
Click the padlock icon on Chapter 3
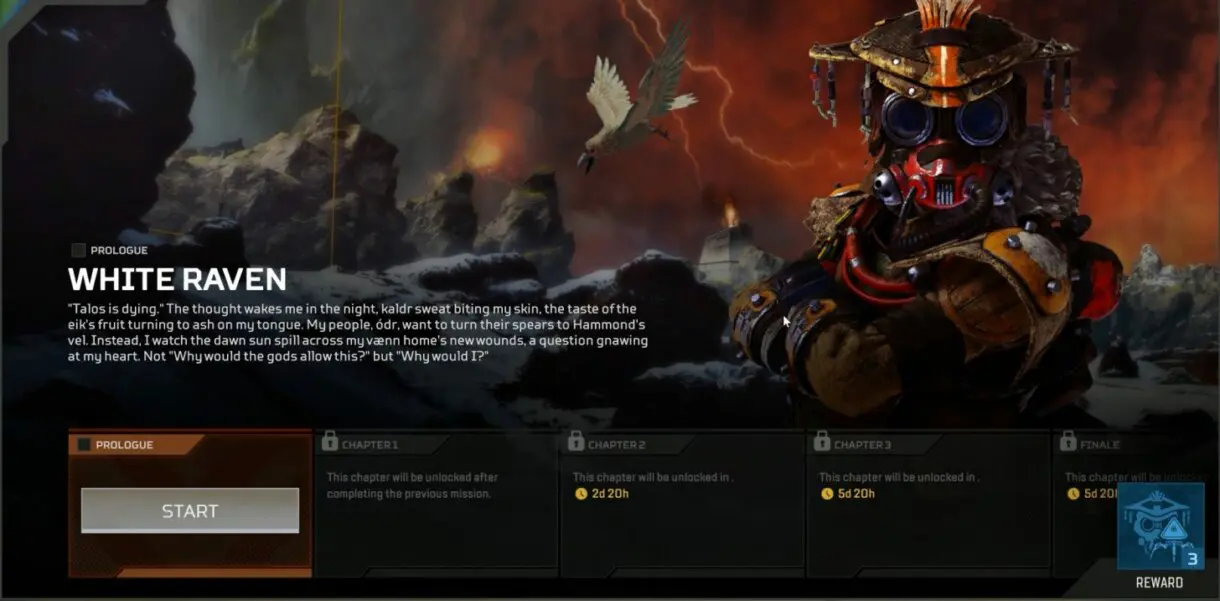tap(821, 440)
